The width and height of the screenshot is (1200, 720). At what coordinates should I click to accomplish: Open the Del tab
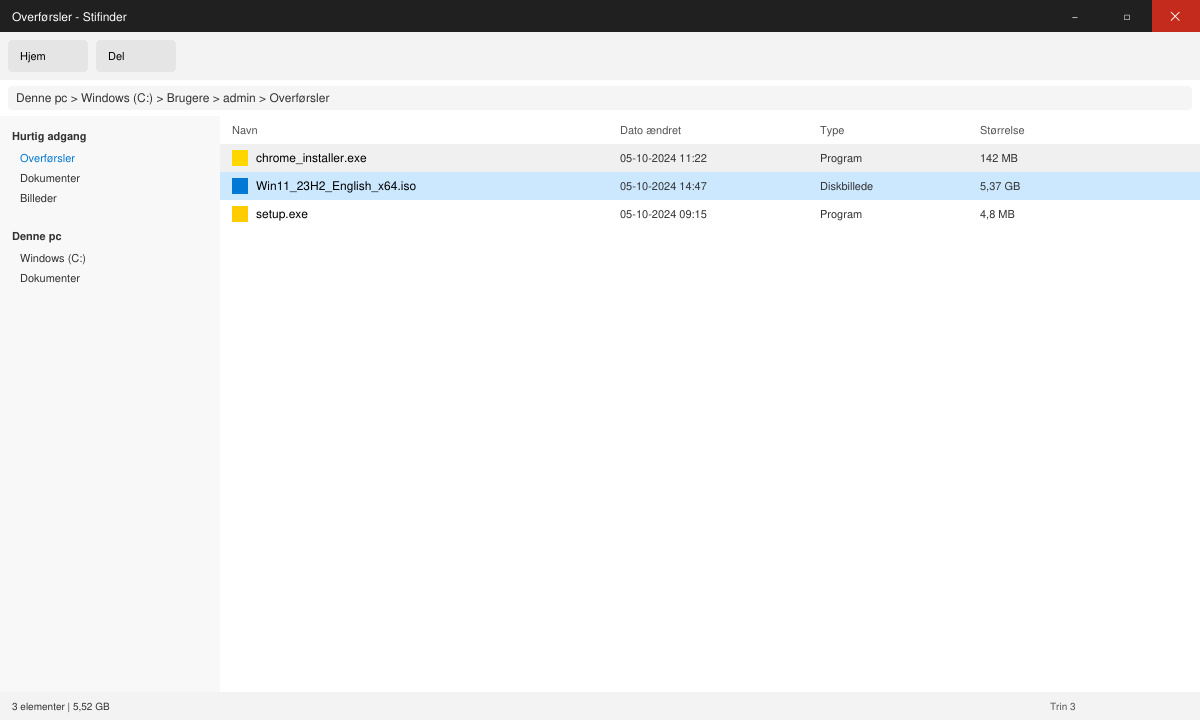[136, 56]
